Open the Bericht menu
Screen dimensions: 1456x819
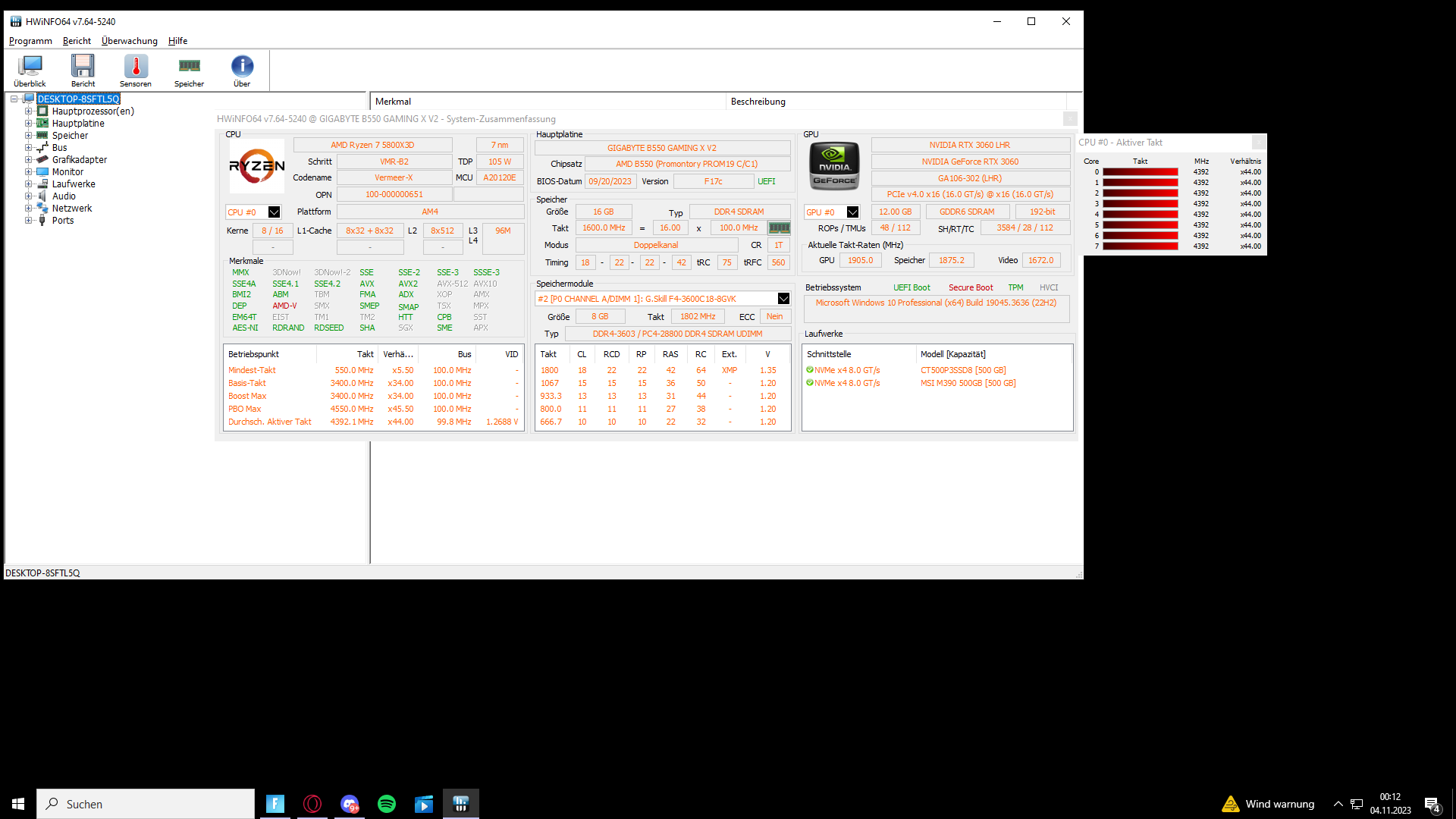pos(77,41)
